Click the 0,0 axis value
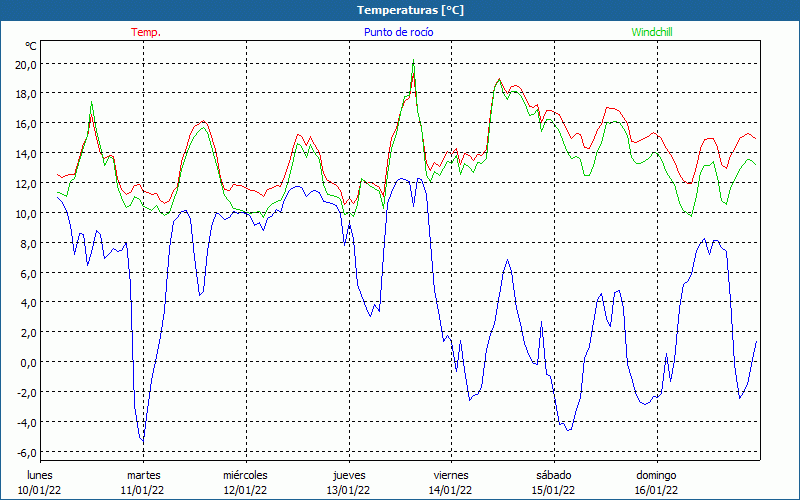The height and width of the screenshot is (500, 800). pos(28,363)
